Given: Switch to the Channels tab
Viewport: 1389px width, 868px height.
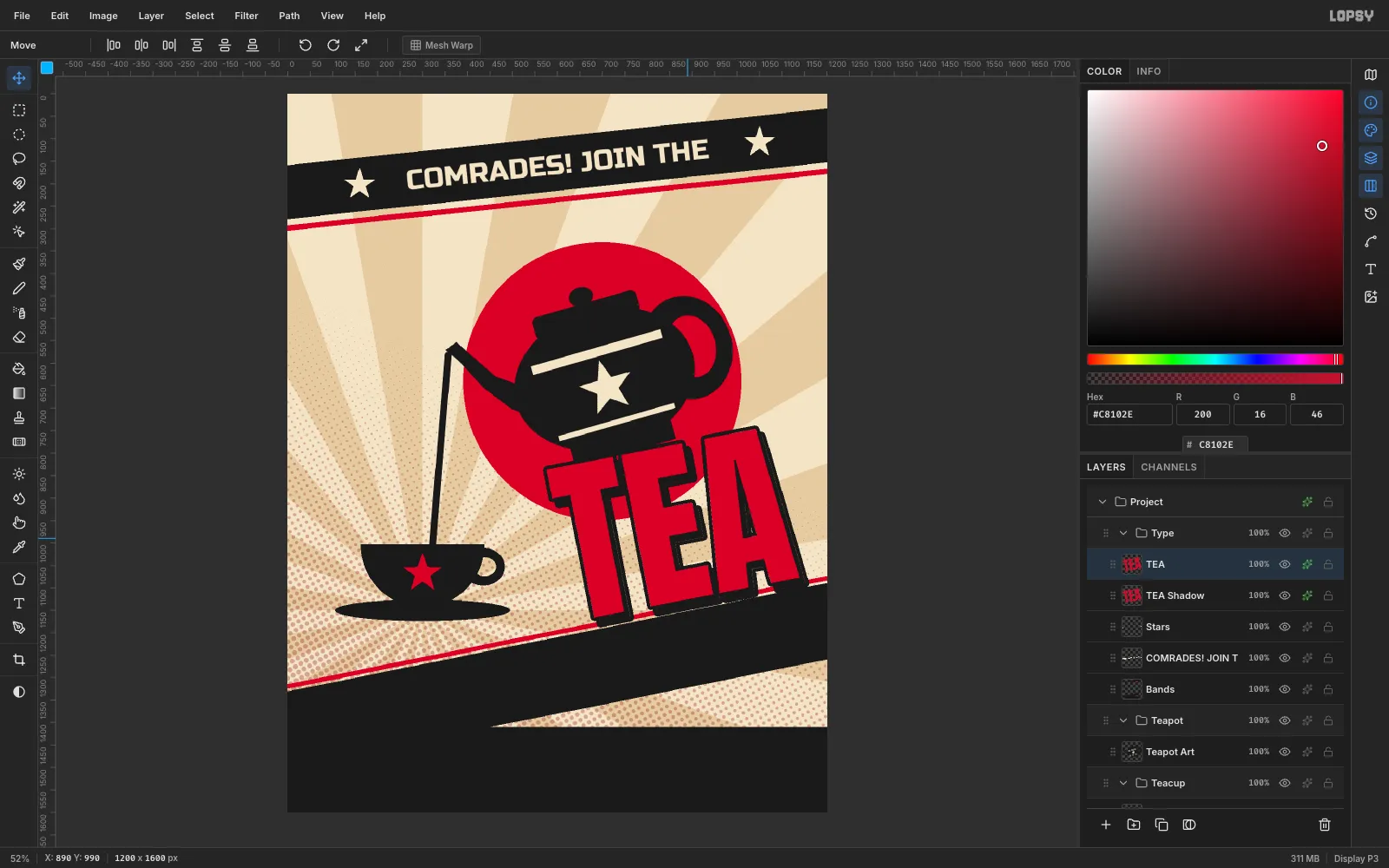Looking at the screenshot, I should tap(1168, 467).
